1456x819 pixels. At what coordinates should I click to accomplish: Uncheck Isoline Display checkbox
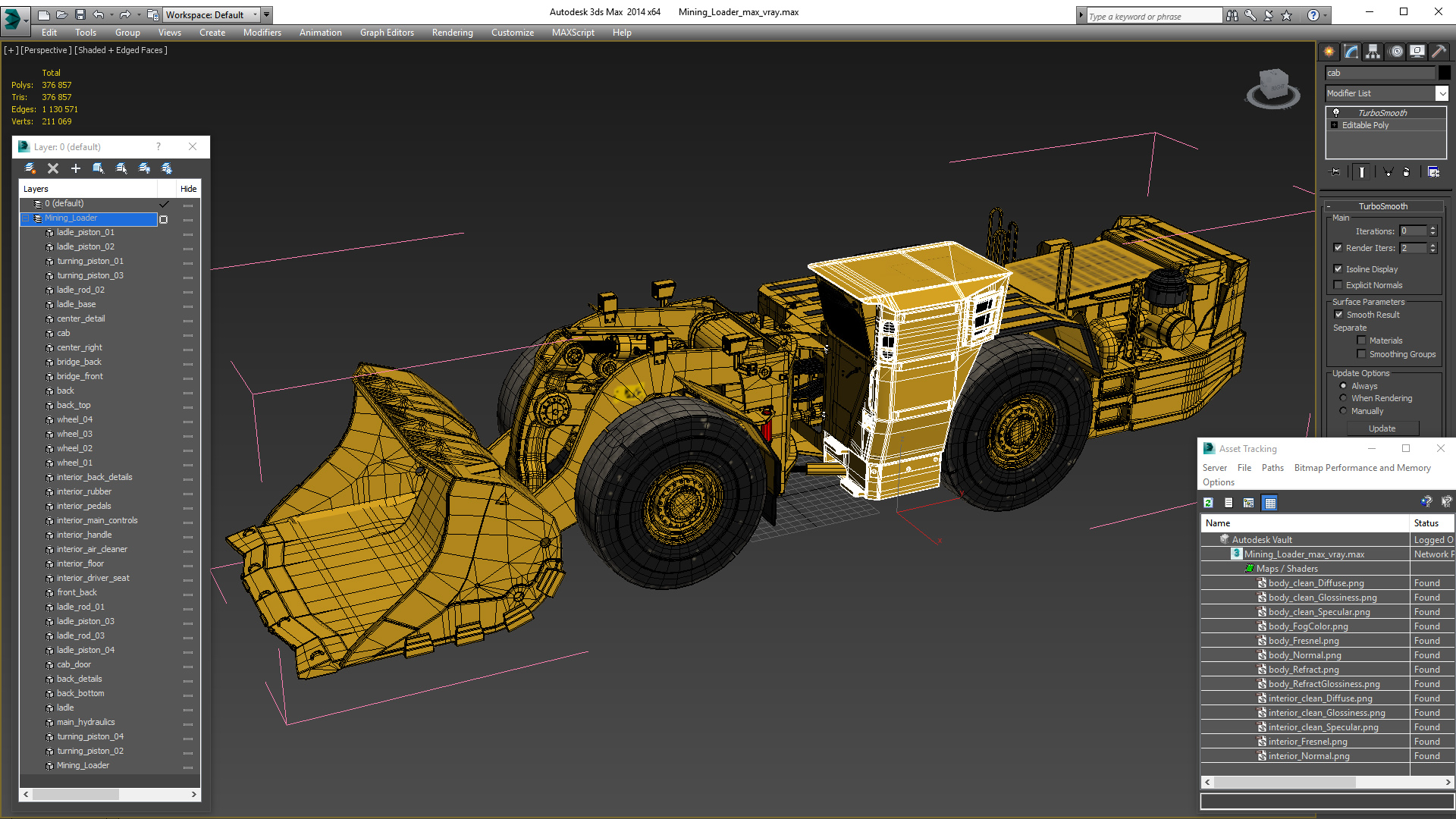coord(1338,268)
